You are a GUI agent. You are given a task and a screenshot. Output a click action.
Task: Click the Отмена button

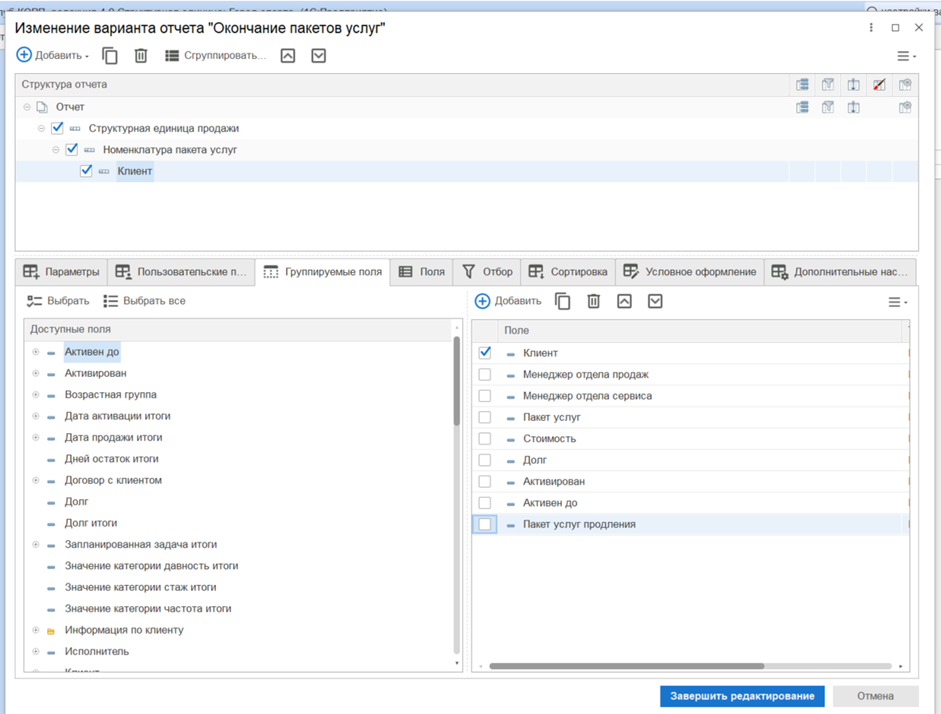[876, 696]
